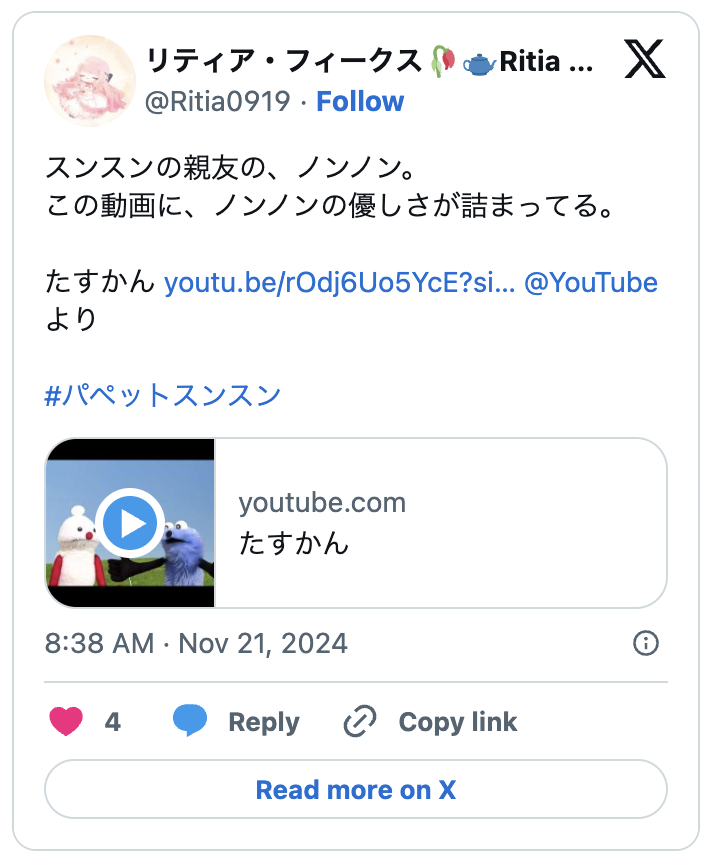Click the Reply text button
This screenshot has width=710, height=868.
[264, 722]
